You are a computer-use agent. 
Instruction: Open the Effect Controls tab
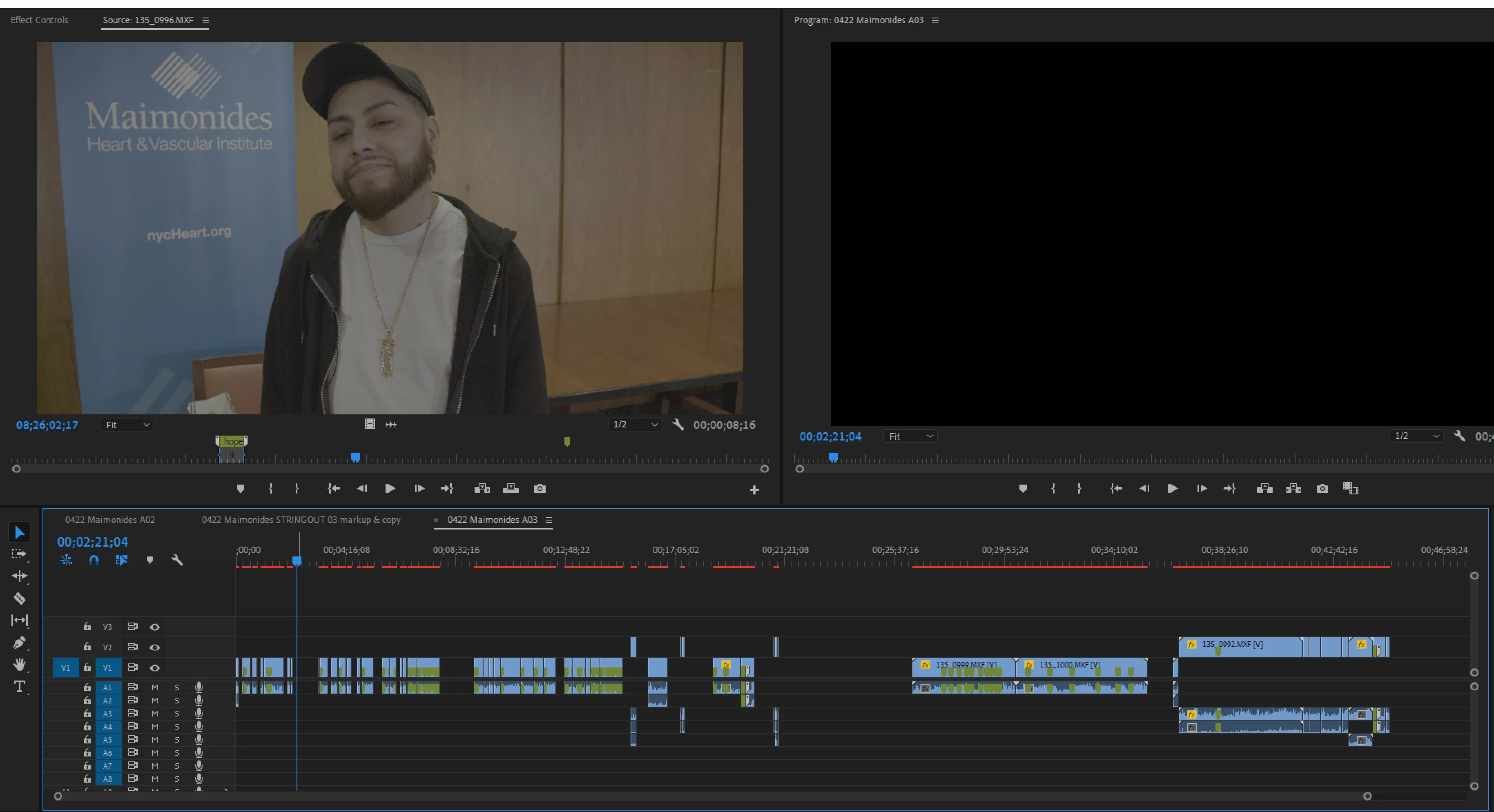point(40,20)
